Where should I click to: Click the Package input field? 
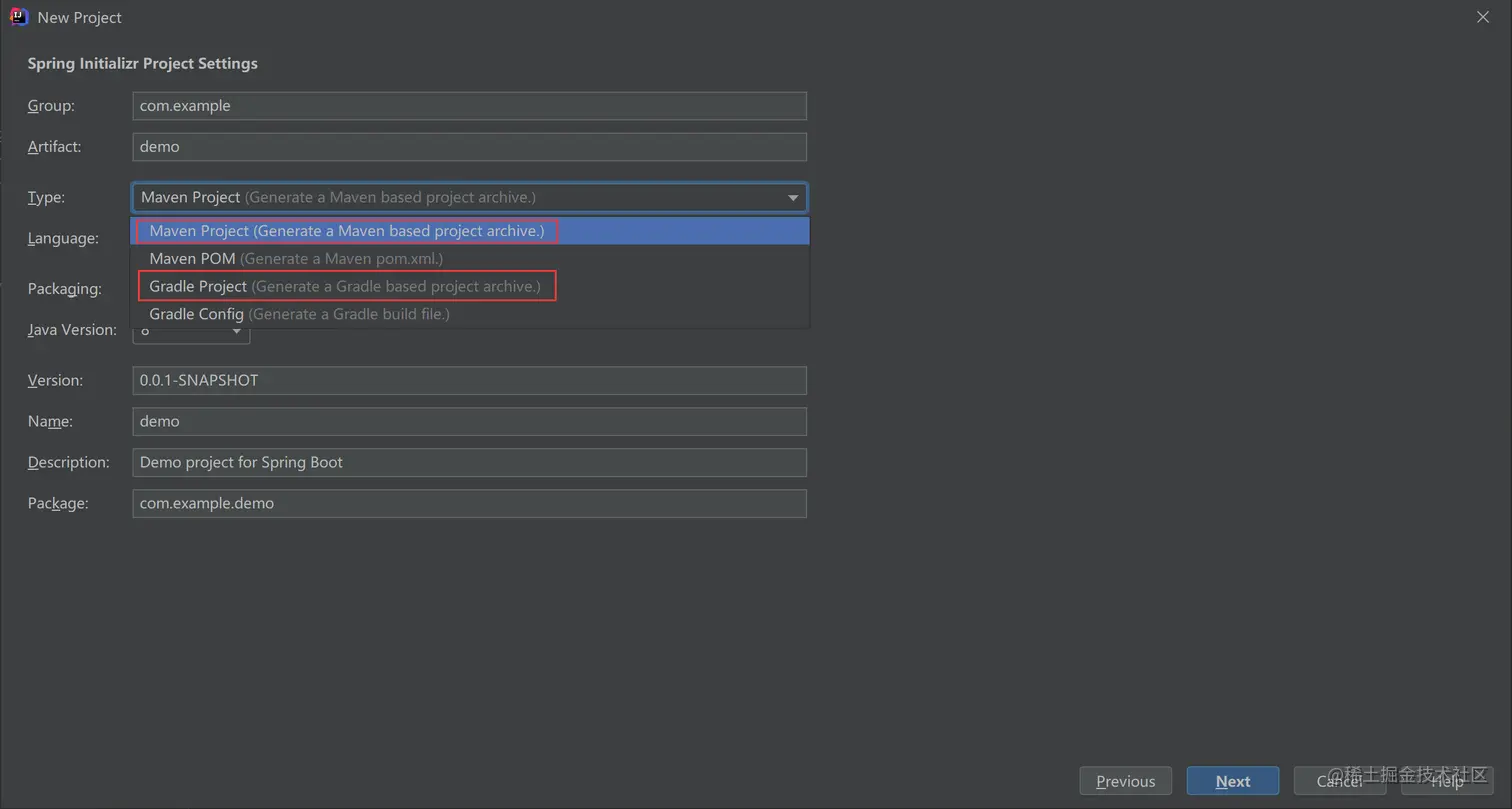click(x=469, y=503)
